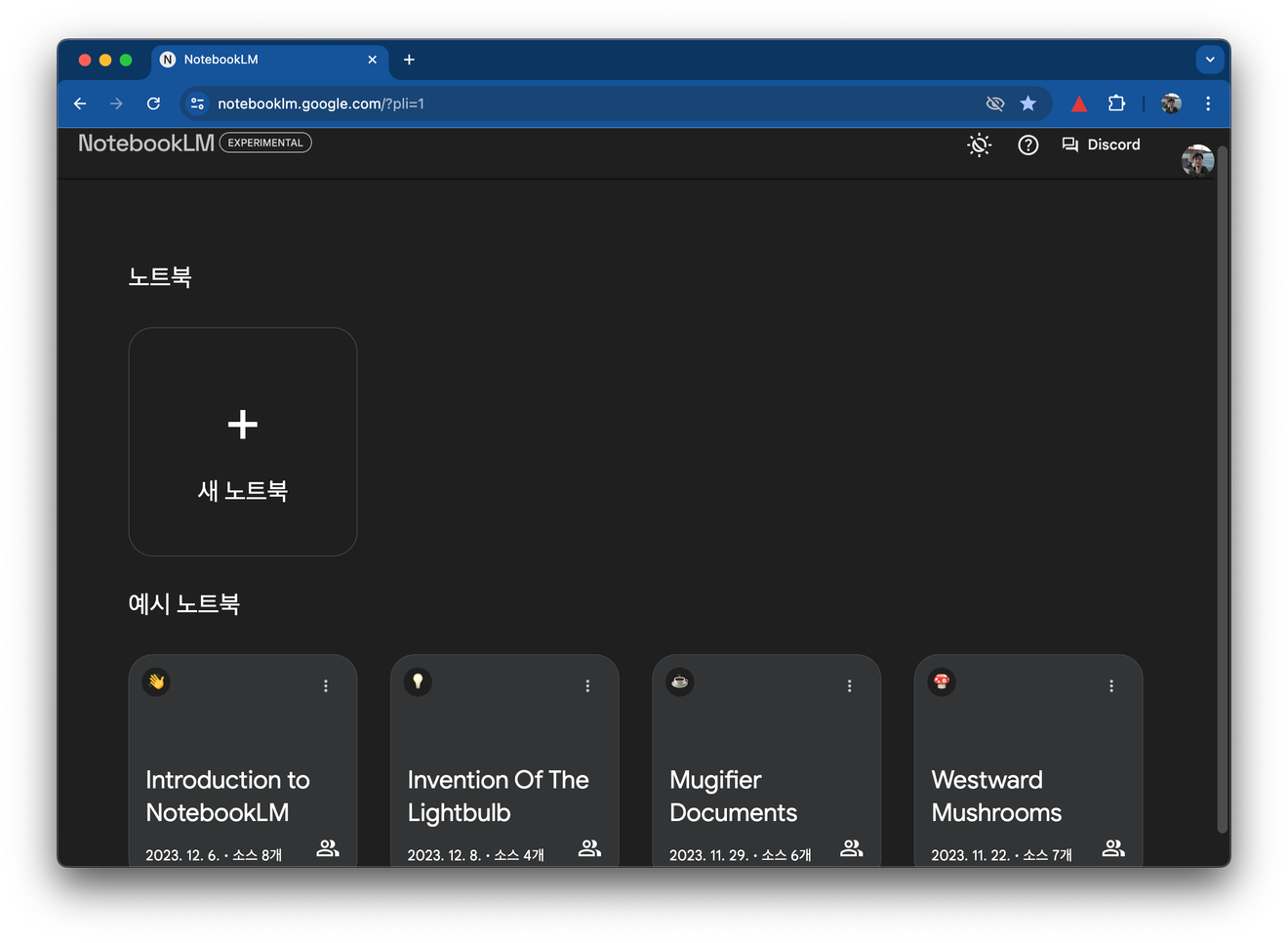
Task: Open Introduction to NotebookLM notebook
Action: (243, 759)
